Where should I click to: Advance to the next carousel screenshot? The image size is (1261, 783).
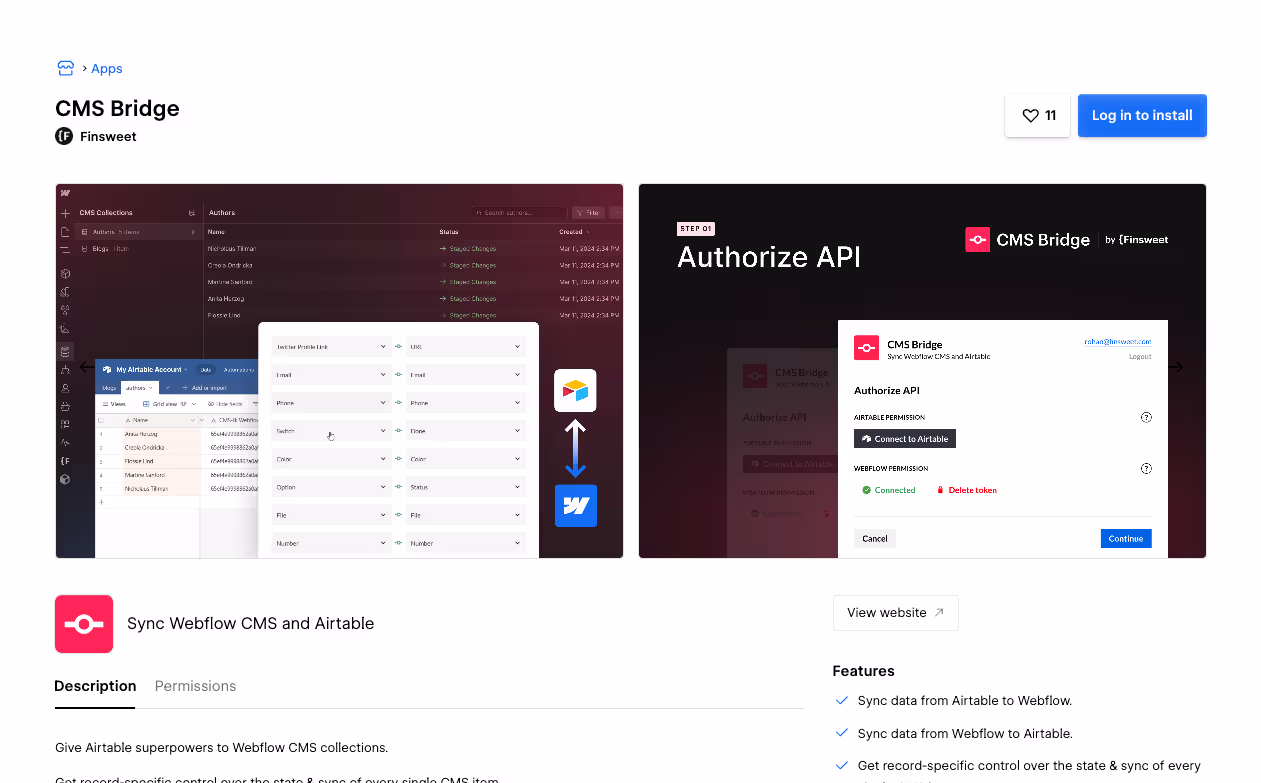(1175, 367)
